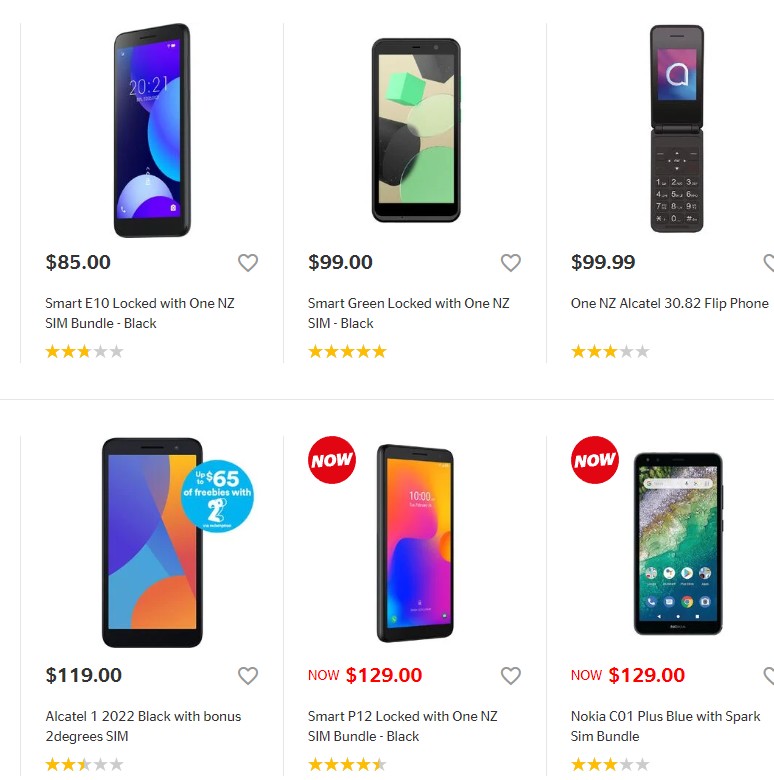View Smart Green phone product image
The width and height of the screenshot is (774, 780).
point(416,130)
